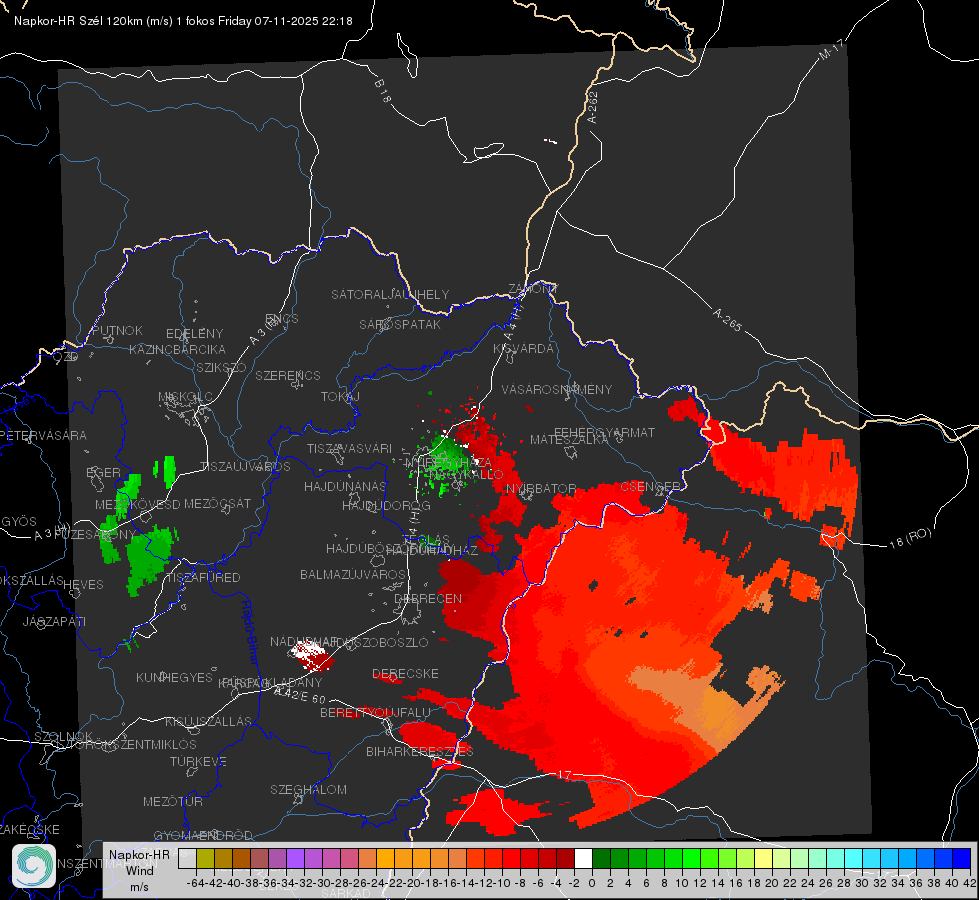
Task: Click the CSENGER label
Action: (650, 486)
